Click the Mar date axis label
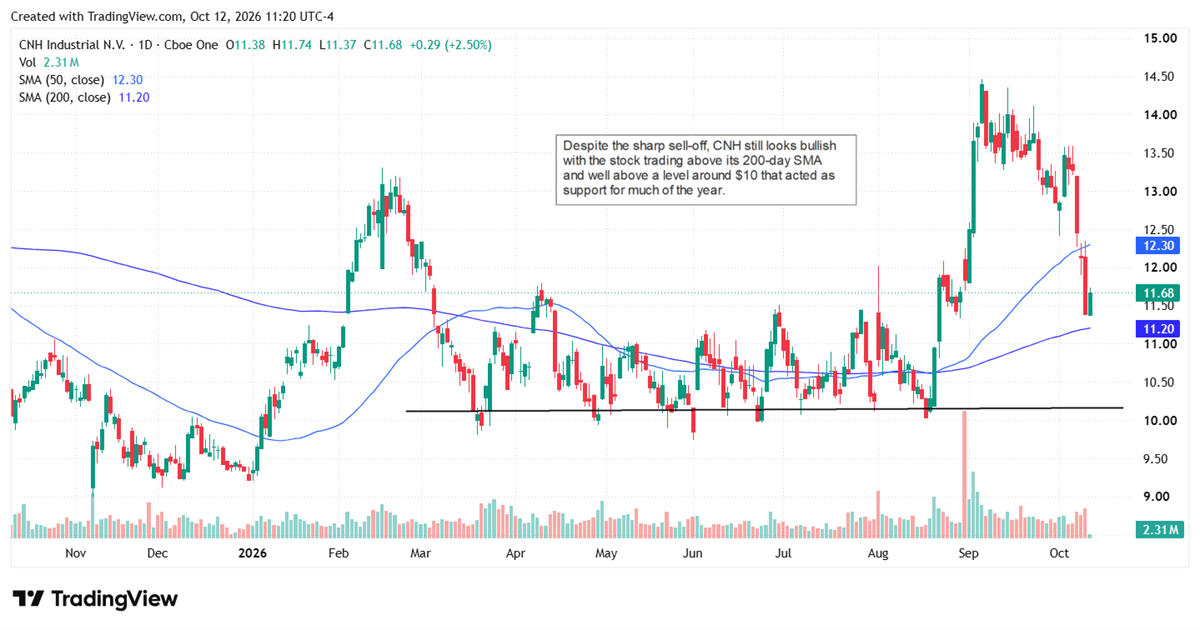This screenshot has height=630, width=1200. [x=421, y=552]
